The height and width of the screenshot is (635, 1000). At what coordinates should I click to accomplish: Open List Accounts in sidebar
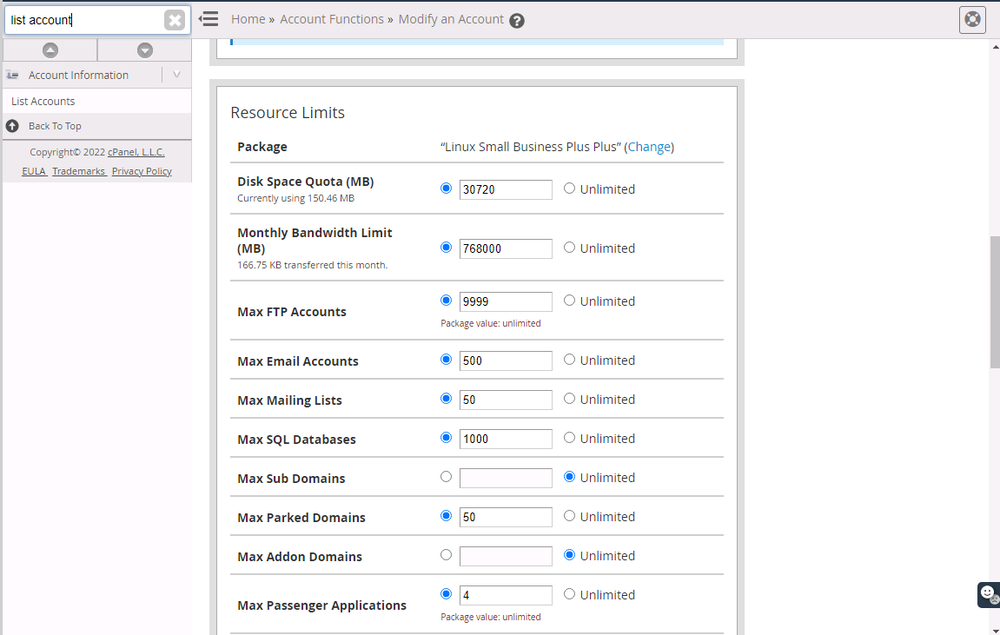pyautogui.click(x=43, y=101)
